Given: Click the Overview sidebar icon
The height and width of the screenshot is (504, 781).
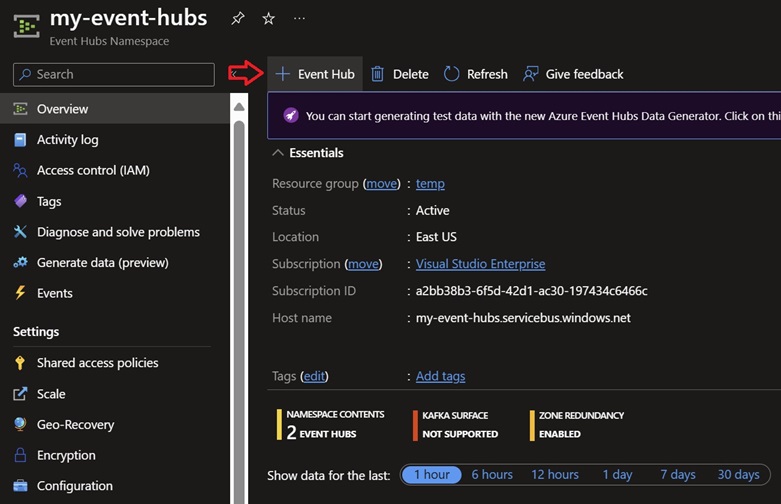Looking at the screenshot, I should click(20, 109).
